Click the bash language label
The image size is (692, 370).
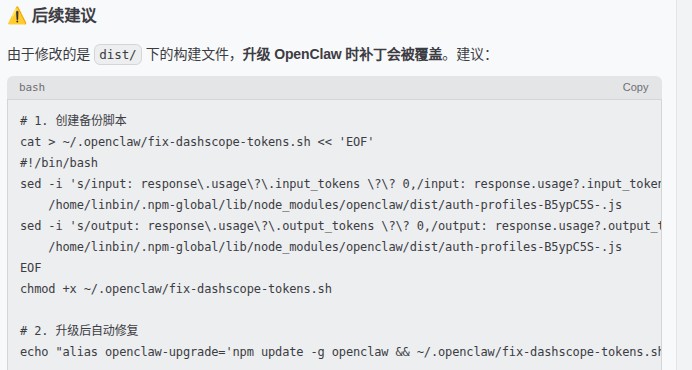(32, 87)
